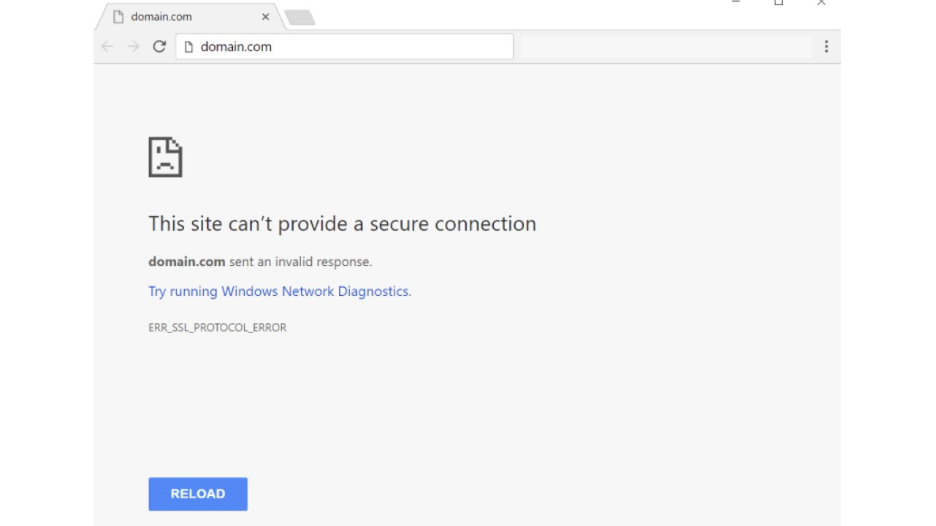The image size is (936, 526).
Task: Click the sad page error icon
Action: pos(165,157)
